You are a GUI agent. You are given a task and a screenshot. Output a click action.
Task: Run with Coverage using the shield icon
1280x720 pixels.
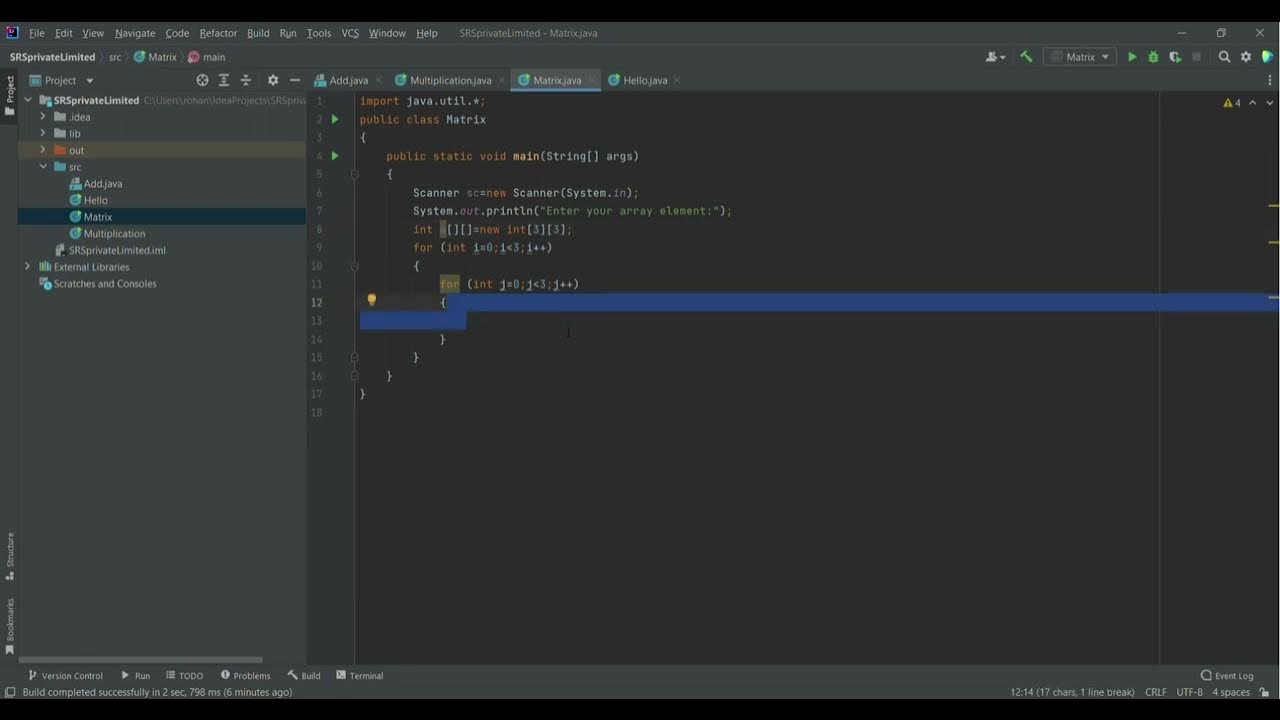tap(1175, 57)
